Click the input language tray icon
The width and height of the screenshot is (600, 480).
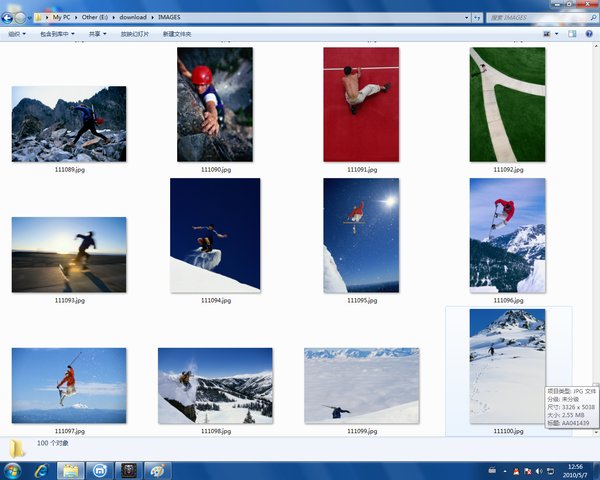click(492, 470)
